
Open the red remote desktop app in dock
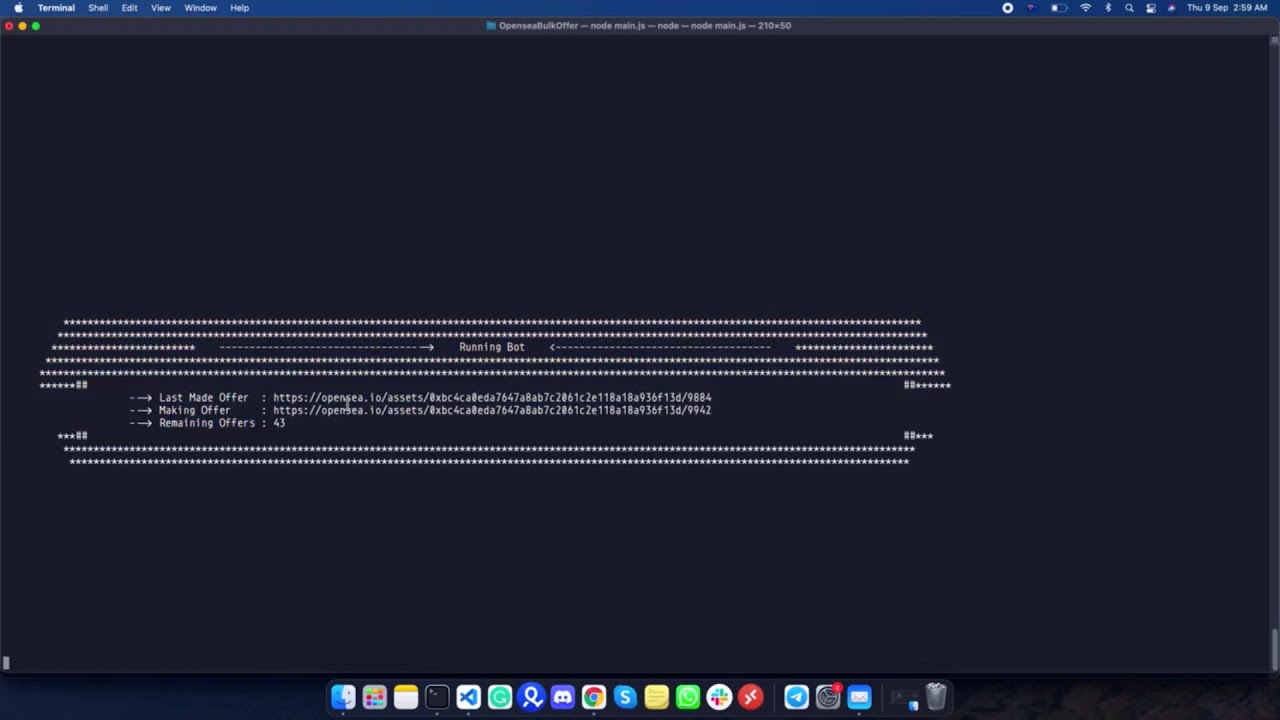coord(751,697)
